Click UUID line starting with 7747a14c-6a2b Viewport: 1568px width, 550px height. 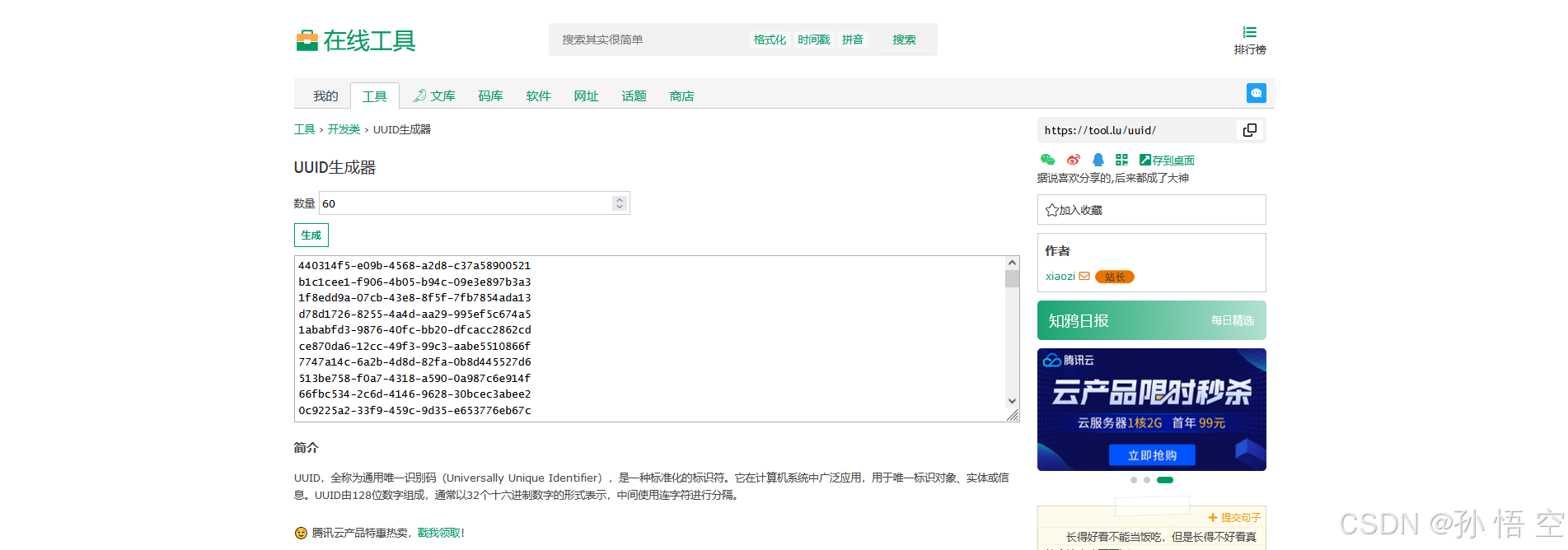pos(414,362)
